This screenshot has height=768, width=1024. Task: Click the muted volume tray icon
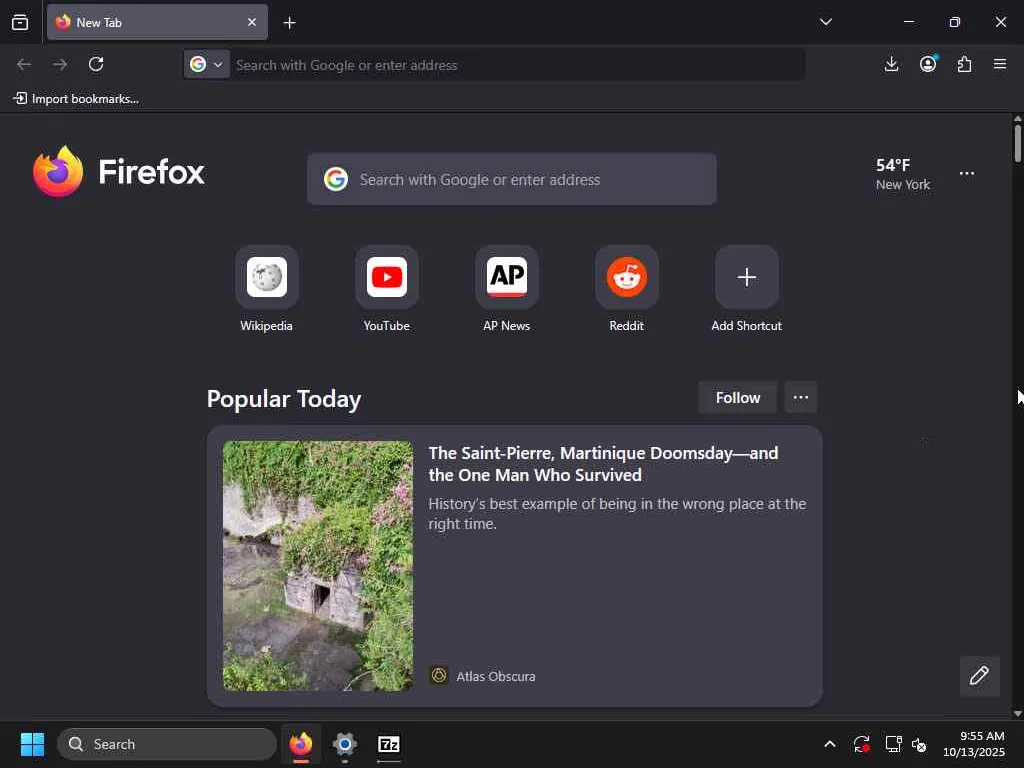coord(920,744)
